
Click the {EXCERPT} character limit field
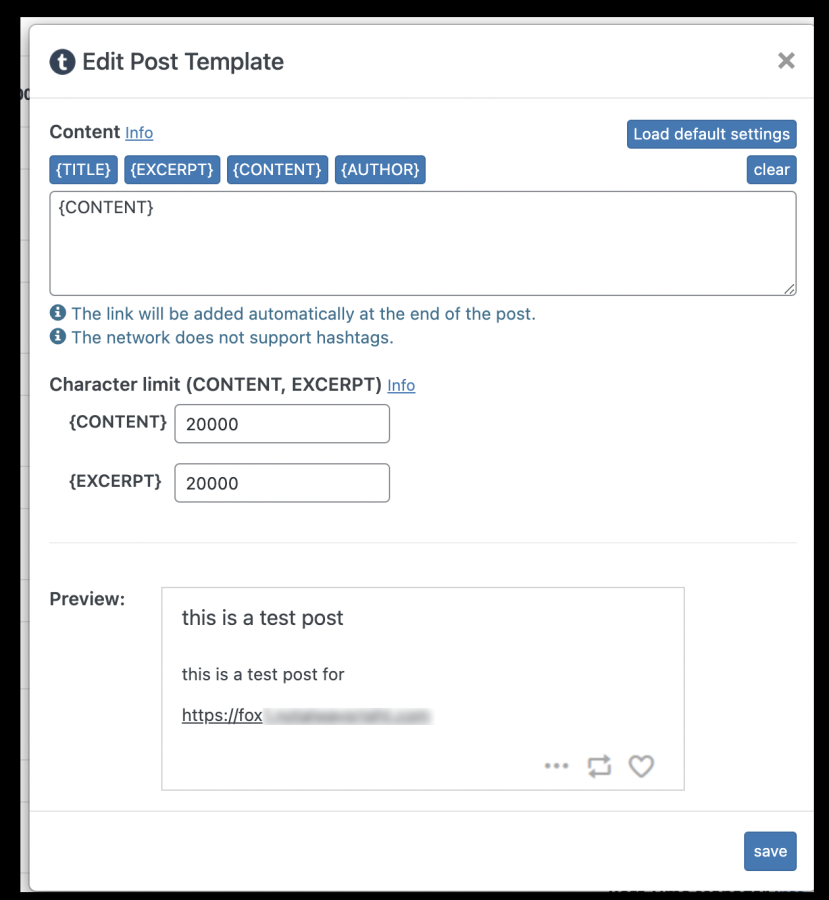(x=281, y=483)
